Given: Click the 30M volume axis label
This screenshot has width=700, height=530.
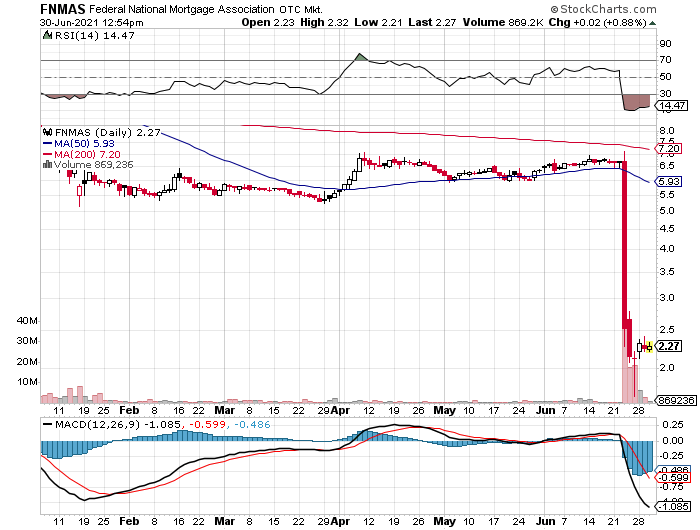Looking at the screenshot, I should pyautogui.click(x=27, y=341).
